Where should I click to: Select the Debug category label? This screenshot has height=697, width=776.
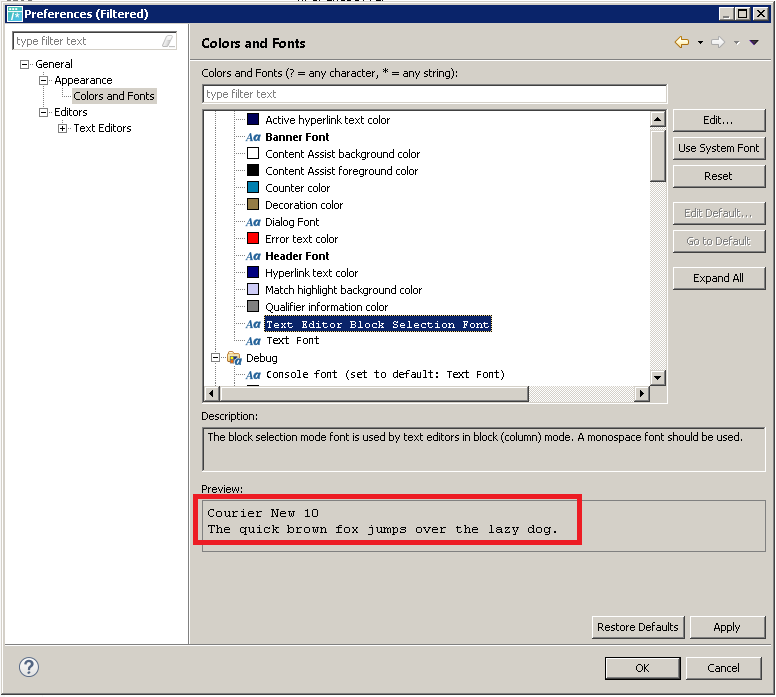[261, 358]
